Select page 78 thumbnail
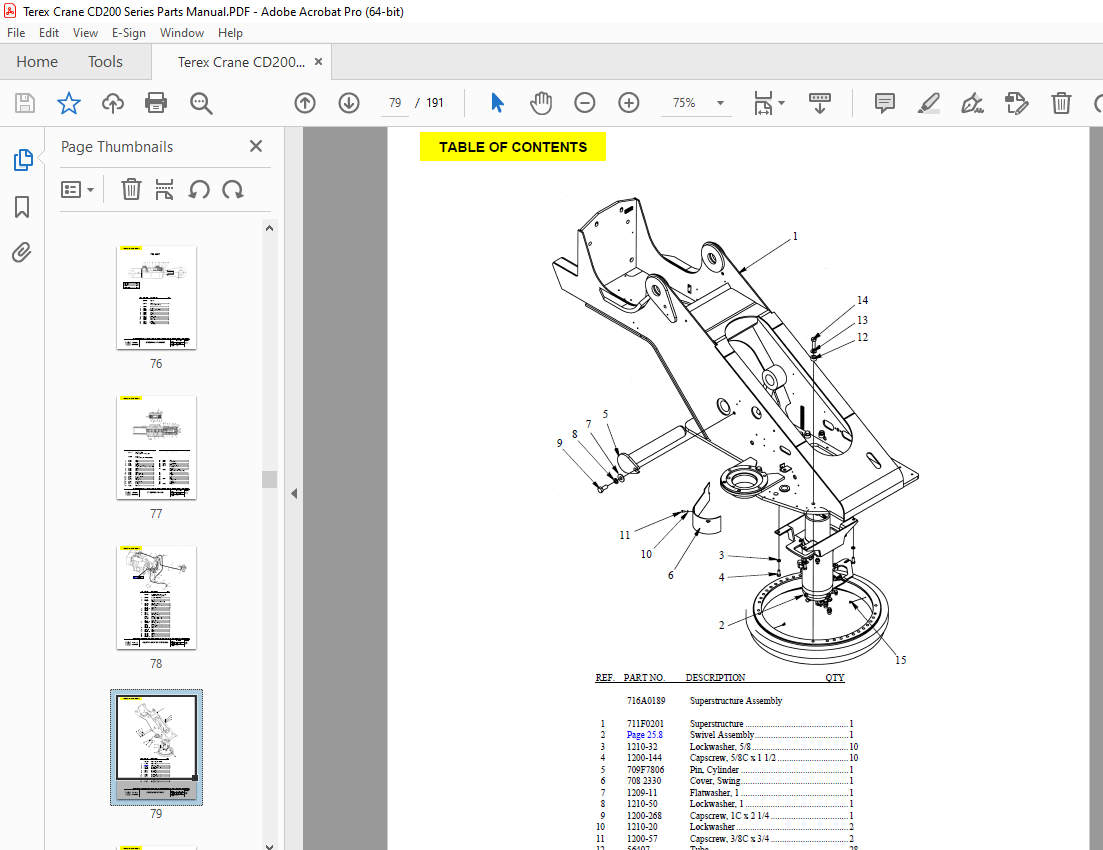This screenshot has height=850, width=1103. pyautogui.click(x=156, y=597)
